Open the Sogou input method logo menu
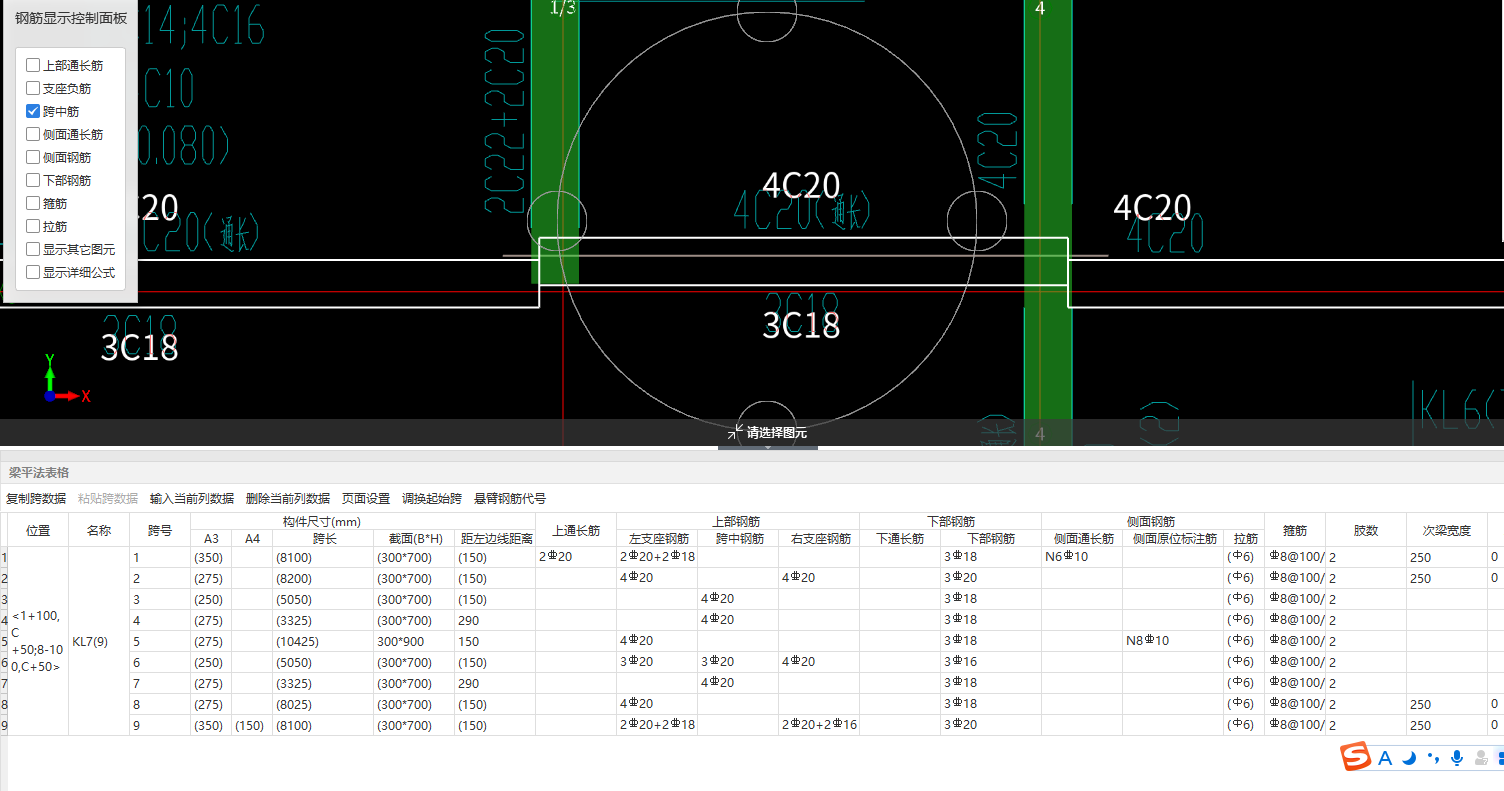This screenshot has width=1504, height=791. click(1356, 757)
